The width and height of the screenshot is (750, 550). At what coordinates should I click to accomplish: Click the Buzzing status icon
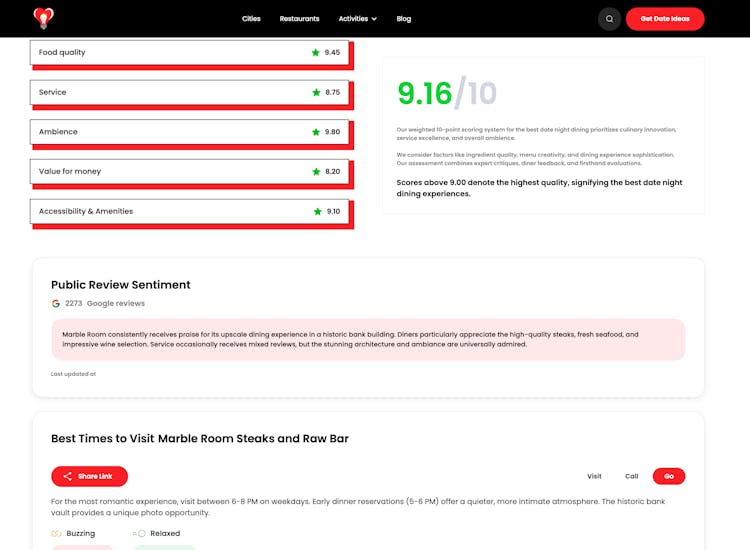pos(56,533)
